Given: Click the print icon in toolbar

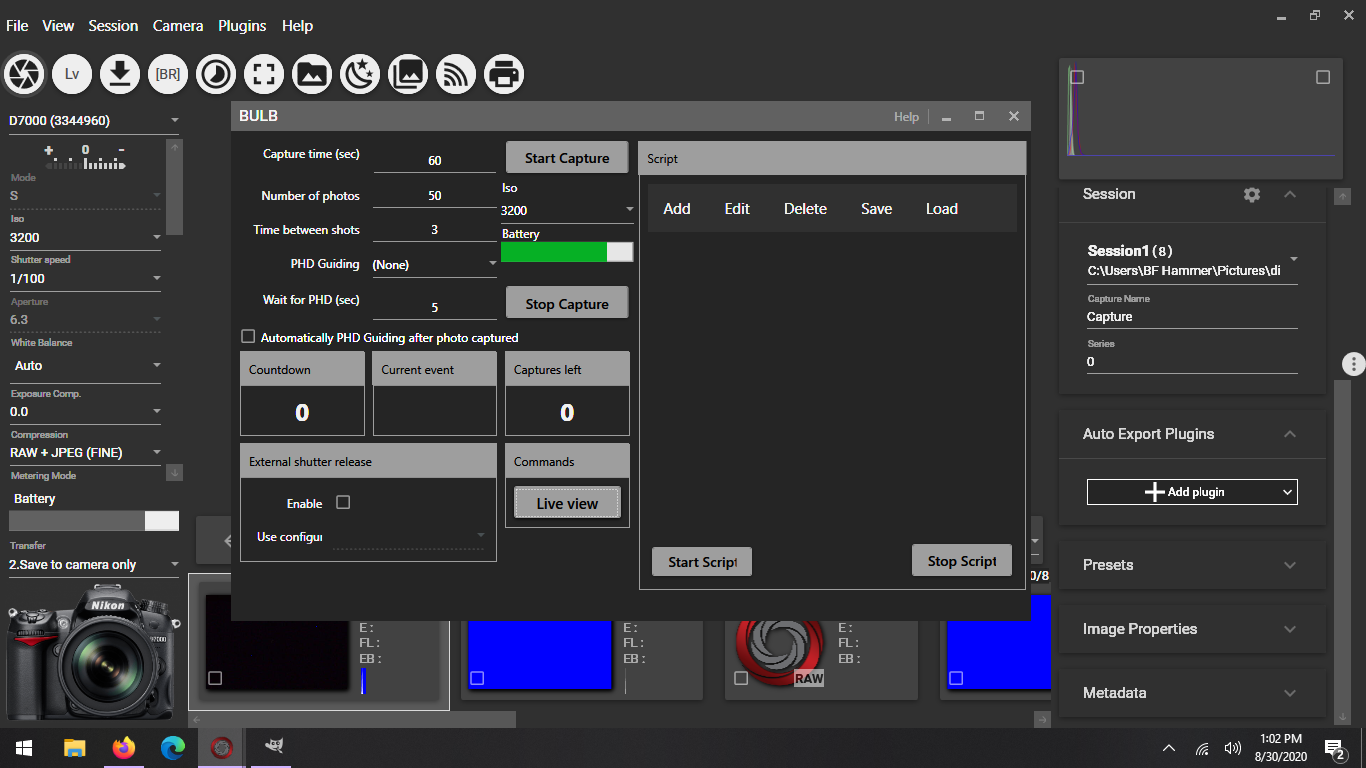Looking at the screenshot, I should tap(504, 74).
